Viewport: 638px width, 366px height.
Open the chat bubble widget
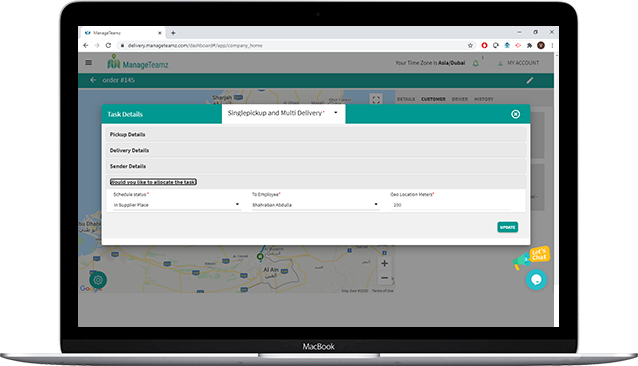(x=536, y=280)
